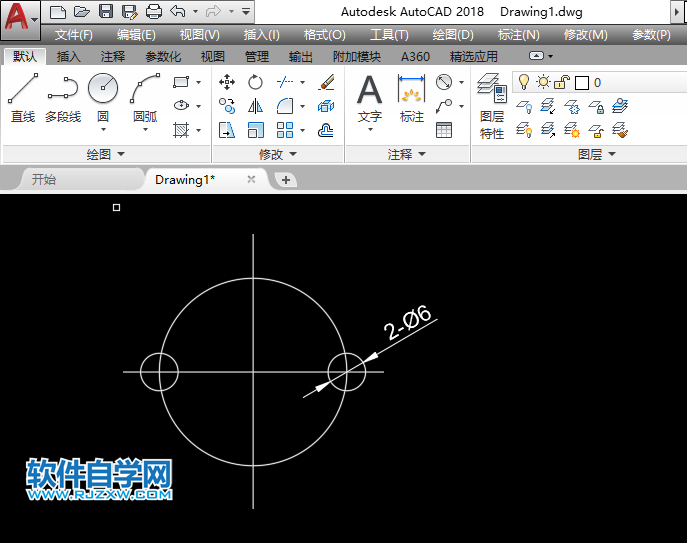This screenshot has width=687, height=543.
Task: Toggle layer lock padlock icon
Action: click(x=561, y=82)
